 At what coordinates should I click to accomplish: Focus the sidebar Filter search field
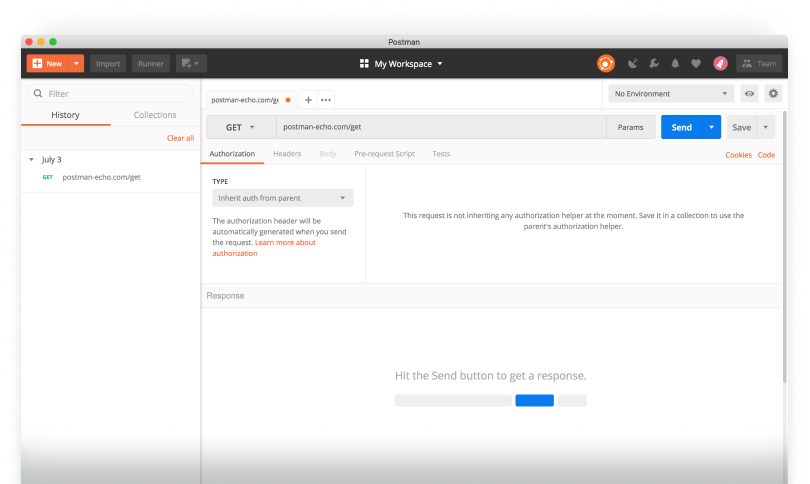[x=111, y=93]
